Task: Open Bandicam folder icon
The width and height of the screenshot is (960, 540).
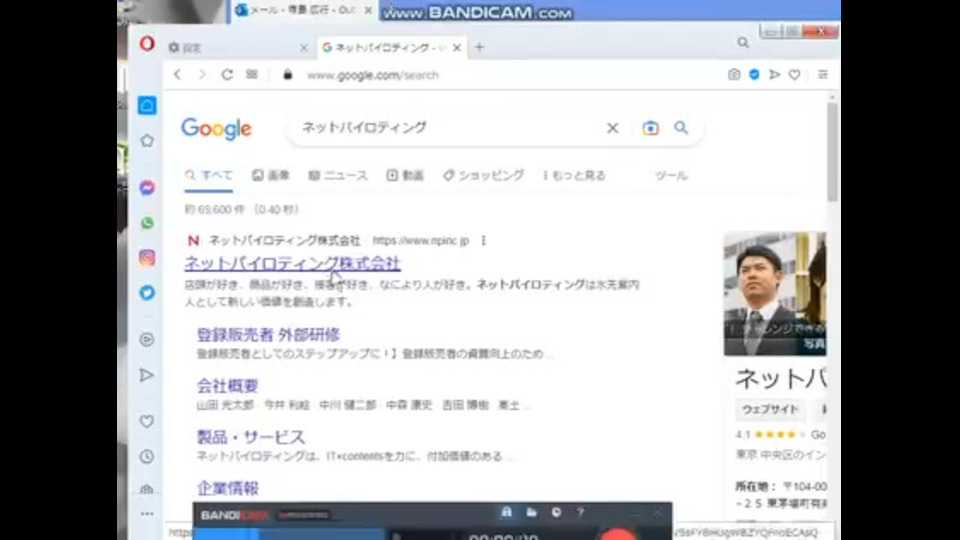Action: coord(531,512)
